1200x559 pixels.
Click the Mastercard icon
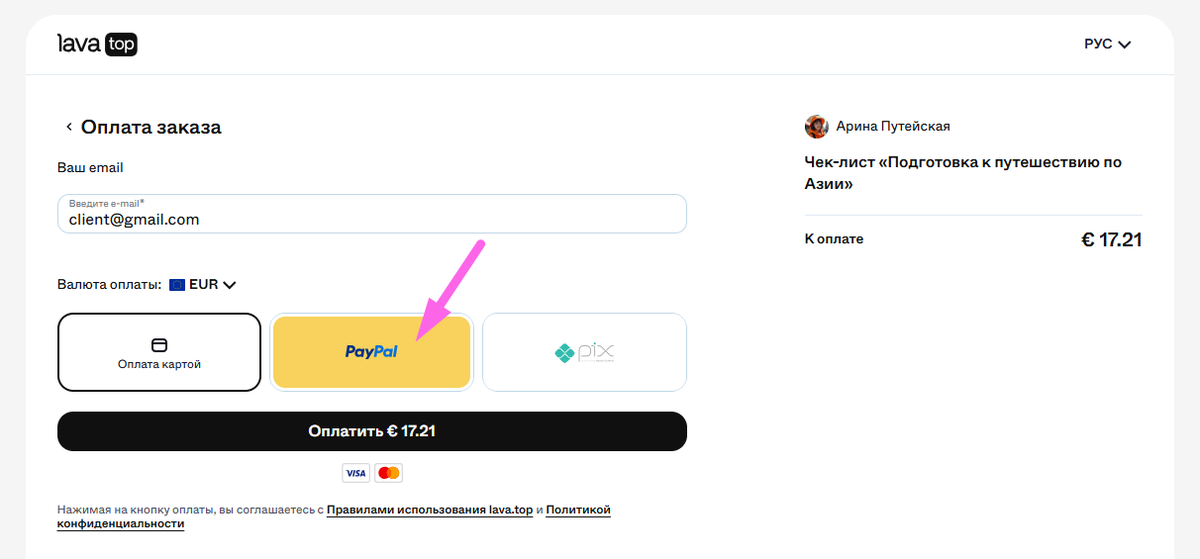coord(389,473)
